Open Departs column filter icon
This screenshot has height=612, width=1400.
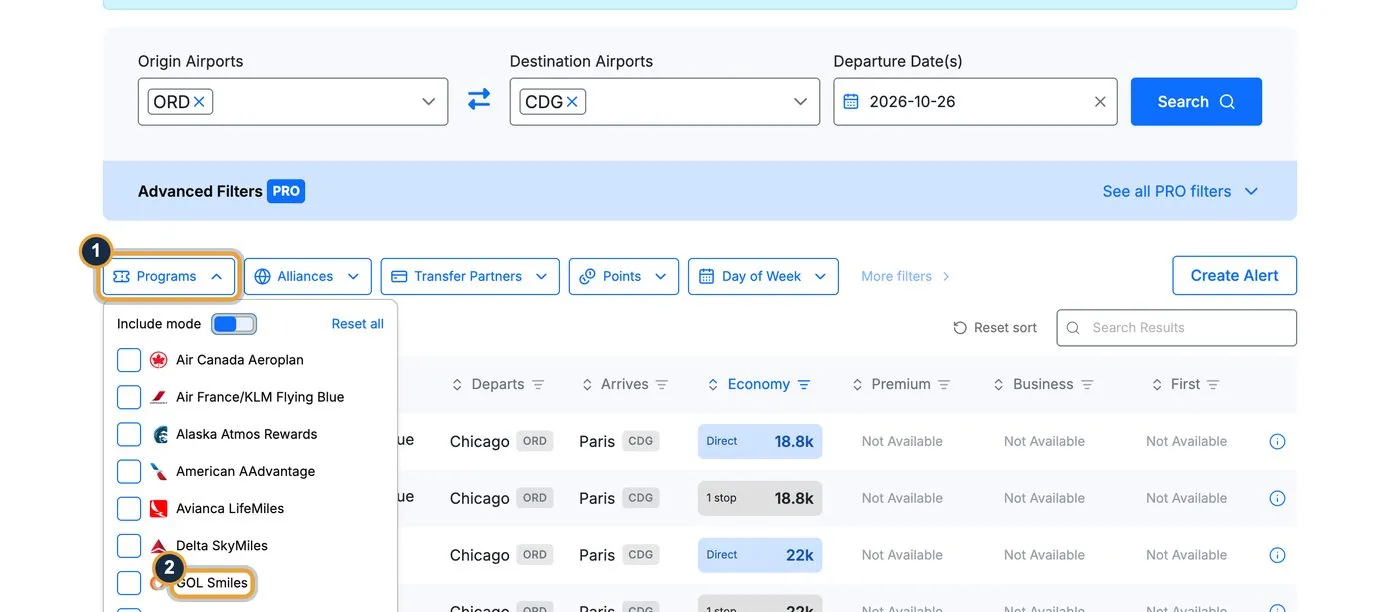pos(538,384)
